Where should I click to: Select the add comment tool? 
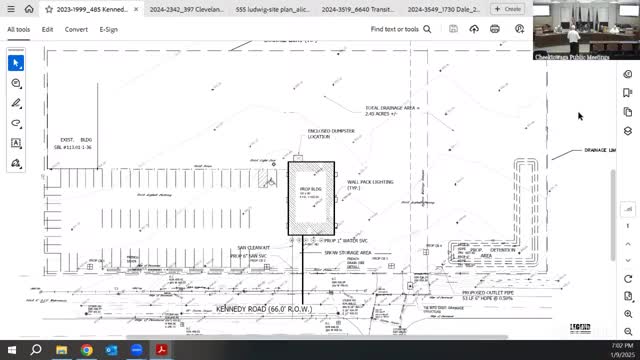(x=16, y=83)
